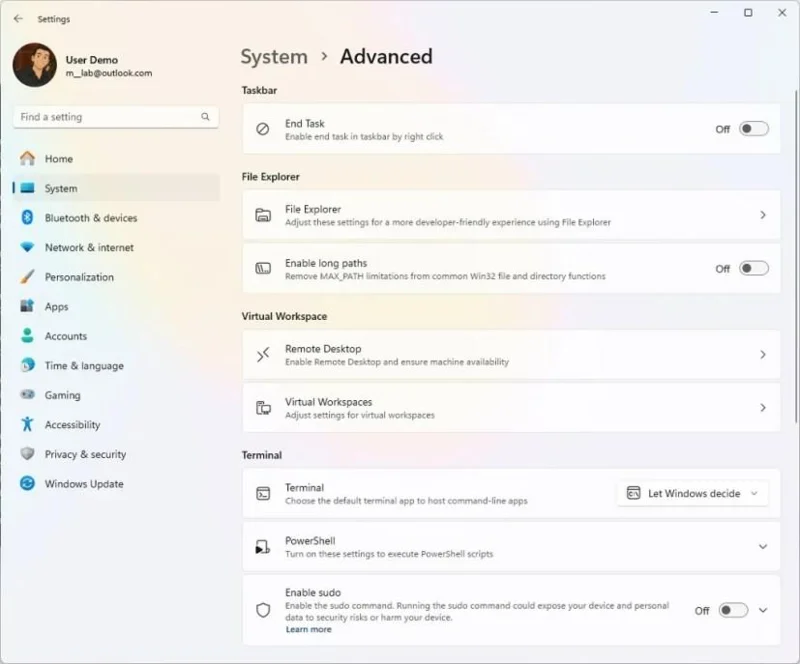Open Privacy & security page
This screenshot has height=664, width=800.
tap(116, 454)
